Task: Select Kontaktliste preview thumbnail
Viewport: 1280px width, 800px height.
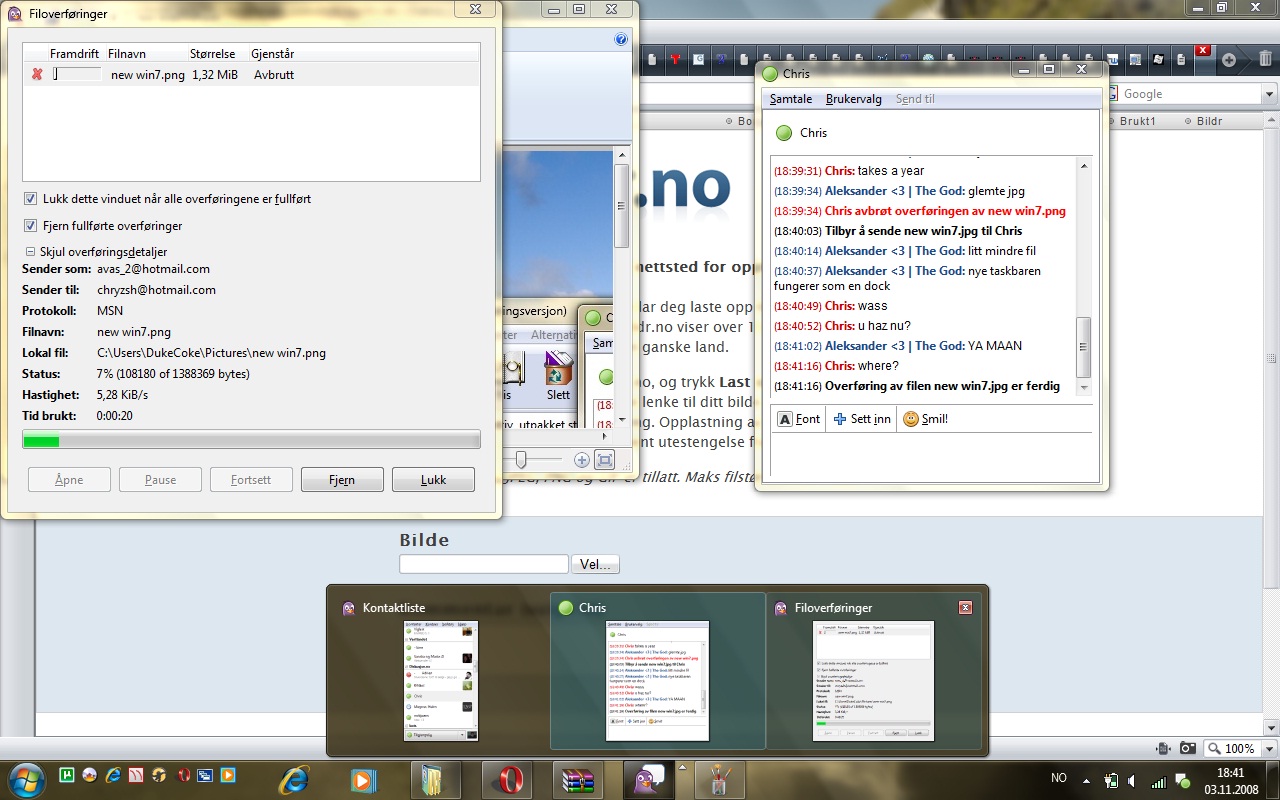Action: pyautogui.click(x=440, y=680)
